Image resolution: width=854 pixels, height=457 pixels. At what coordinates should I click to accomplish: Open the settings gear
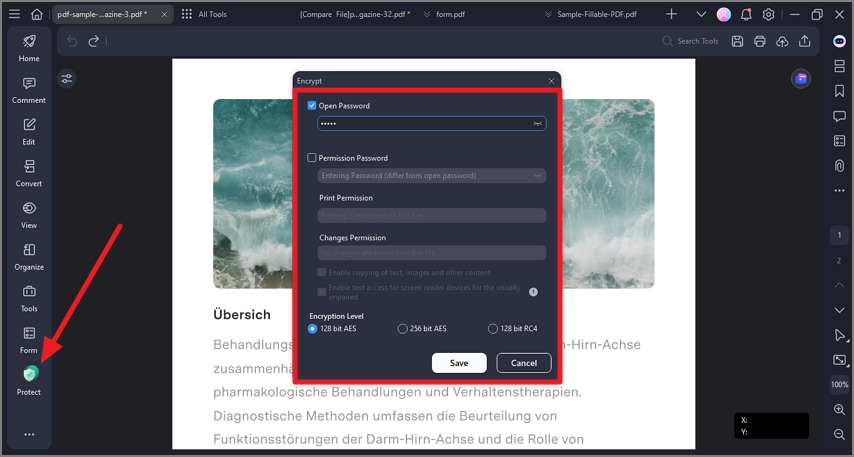click(768, 15)
